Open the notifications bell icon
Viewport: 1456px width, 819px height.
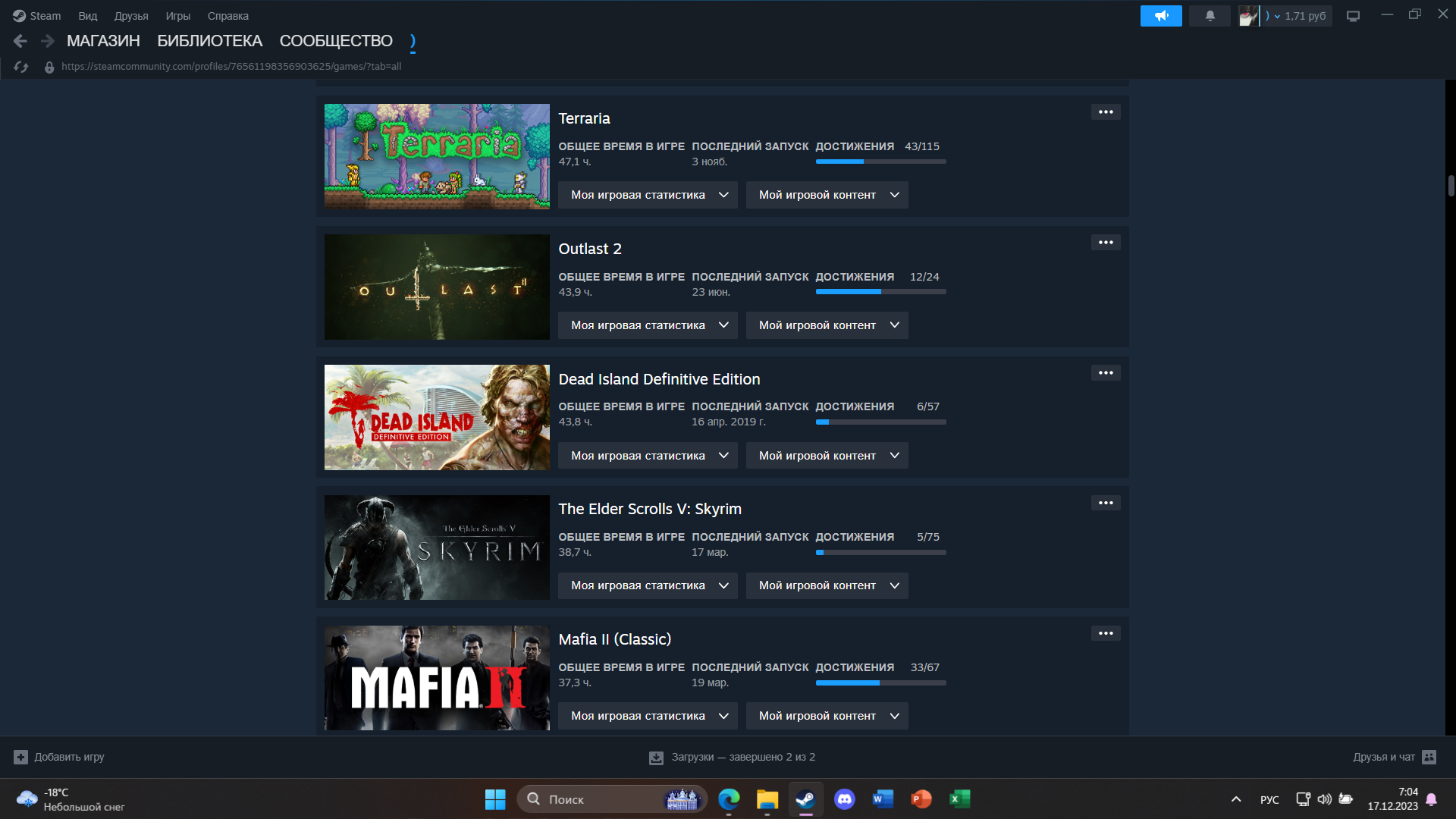[x=1210, y=16]
